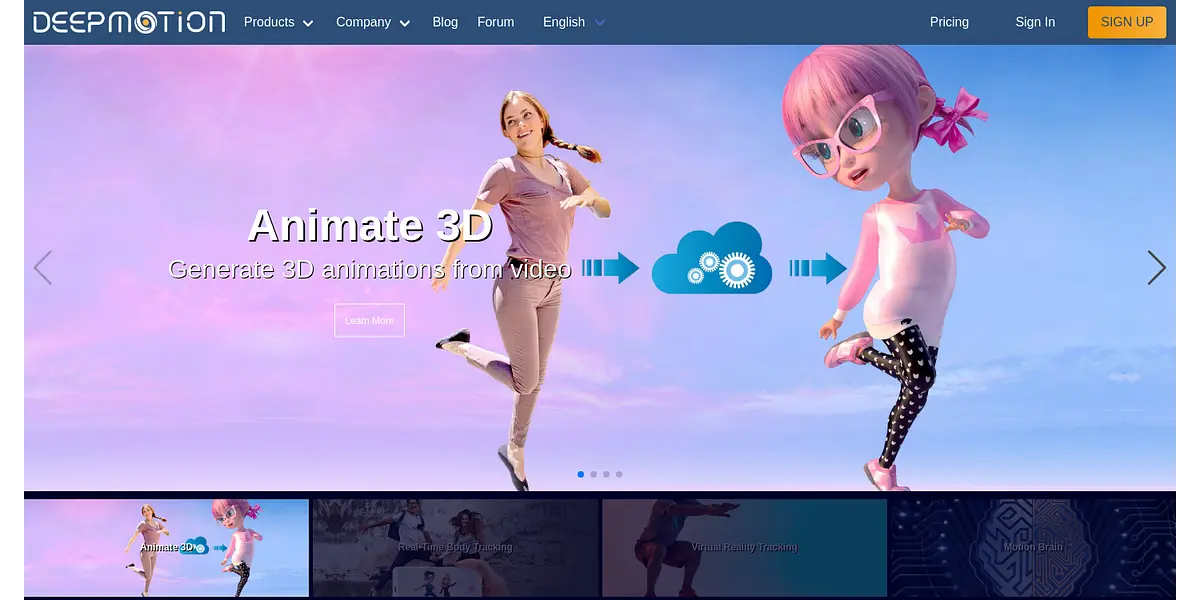Image resolution: width=1200 pixels, height=600 pixels.
Task: Advance to the next slide arrow
Action: coord(1156,268)
